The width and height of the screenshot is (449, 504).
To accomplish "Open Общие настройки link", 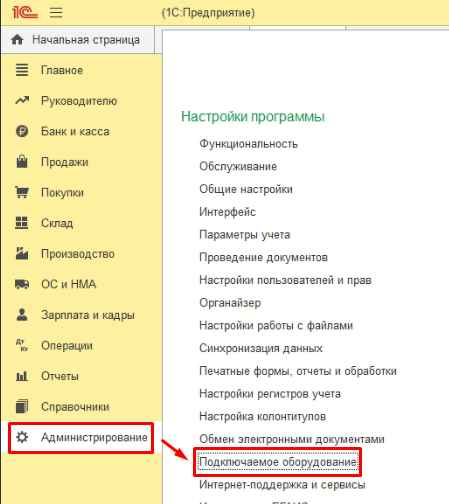I will (246, 189).
